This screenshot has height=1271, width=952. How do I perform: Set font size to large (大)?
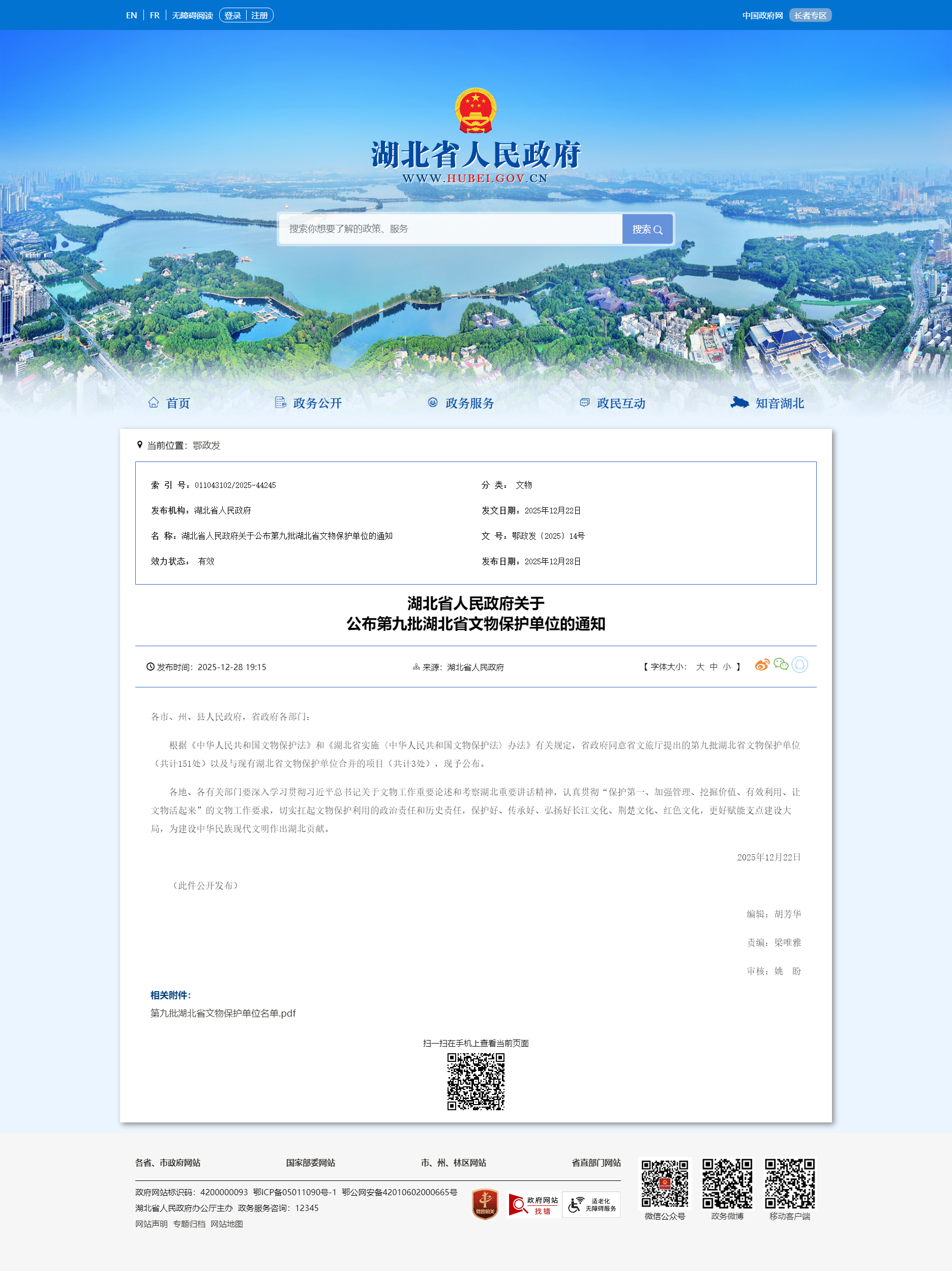click(700, 667)
